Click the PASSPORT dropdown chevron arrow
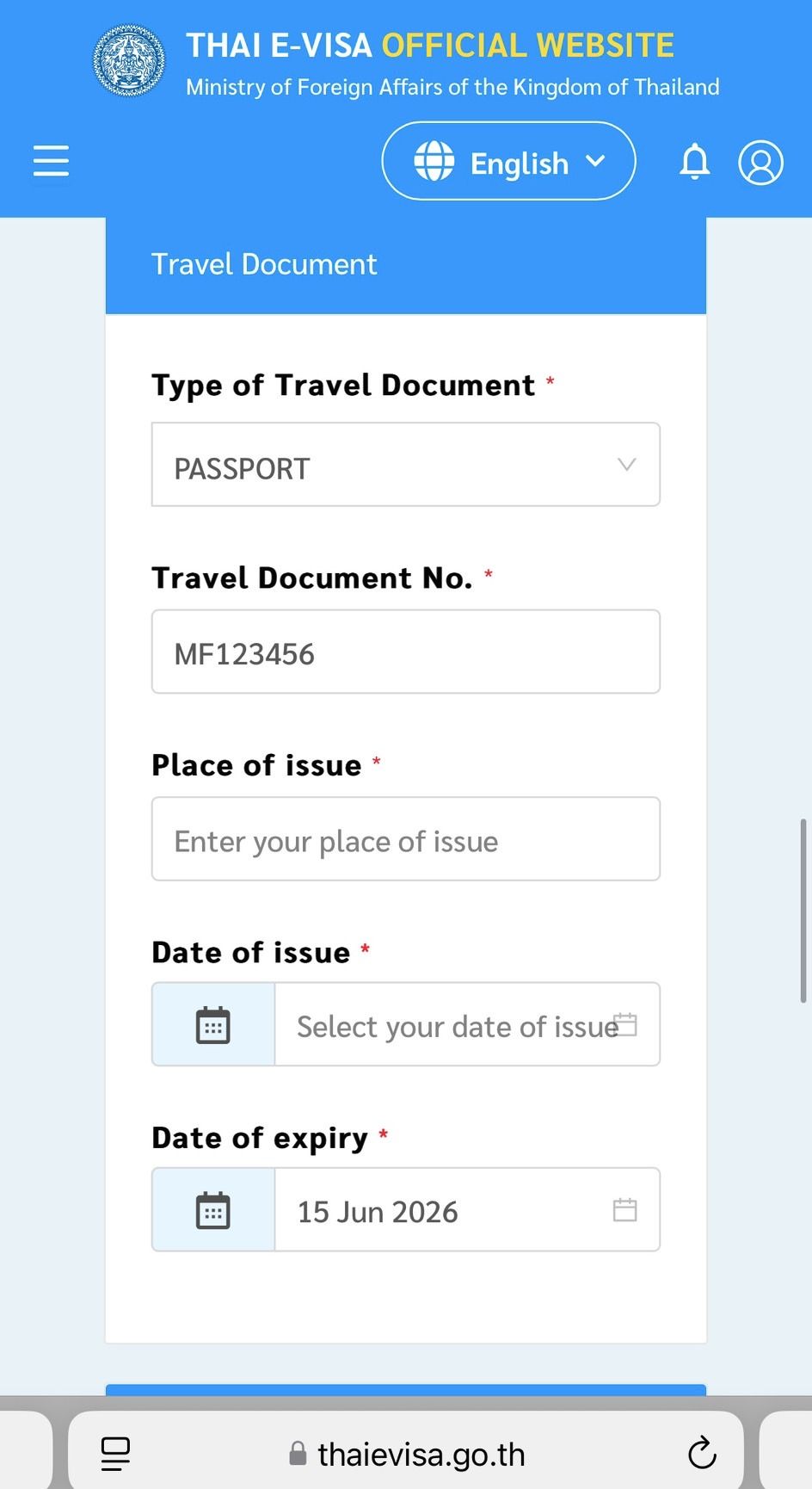 pos(626,465)
